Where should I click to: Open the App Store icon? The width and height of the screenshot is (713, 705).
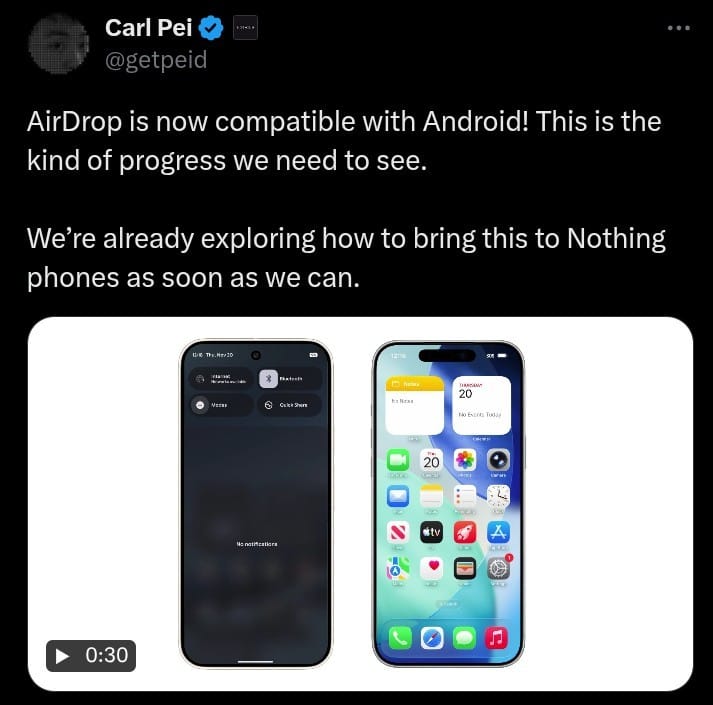[x=498, y=532]
